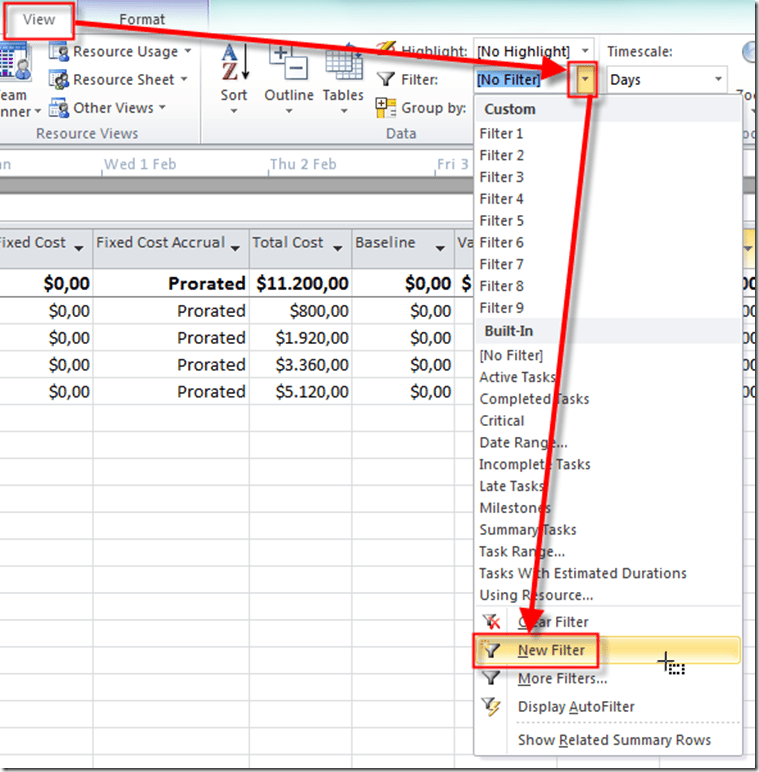759x772 pixels.
Task: Open the Outline tool icon
Action: [x=288, y=62]
